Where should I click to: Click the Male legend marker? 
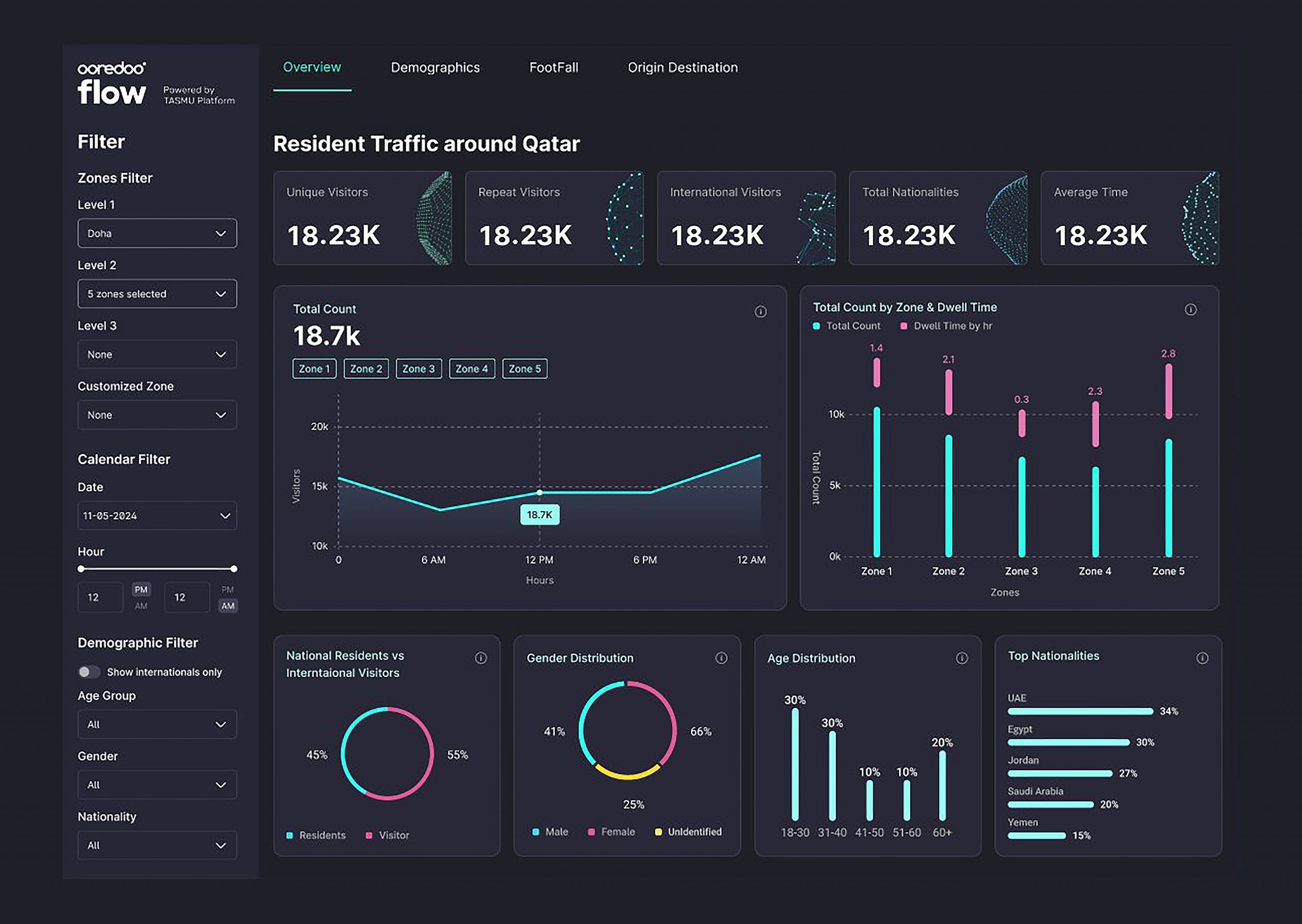pos(536,832)
